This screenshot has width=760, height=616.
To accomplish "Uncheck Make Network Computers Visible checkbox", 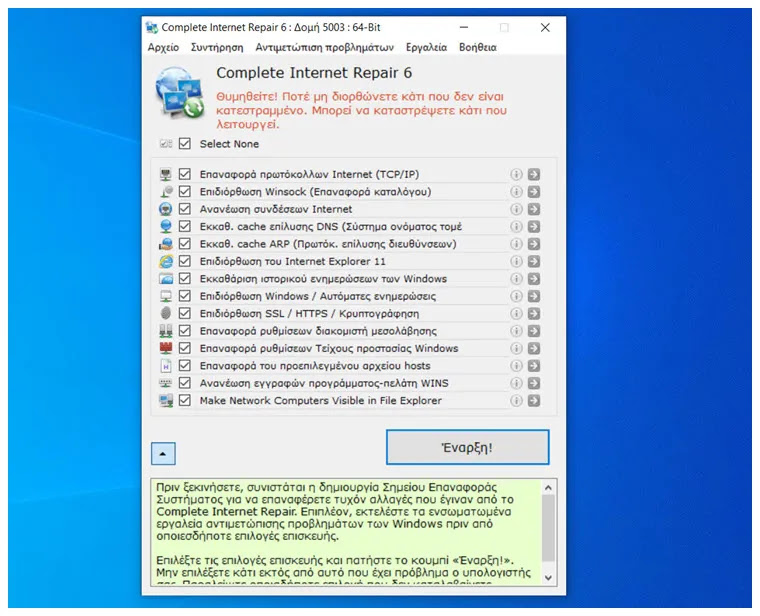I will tap(185, 400).
